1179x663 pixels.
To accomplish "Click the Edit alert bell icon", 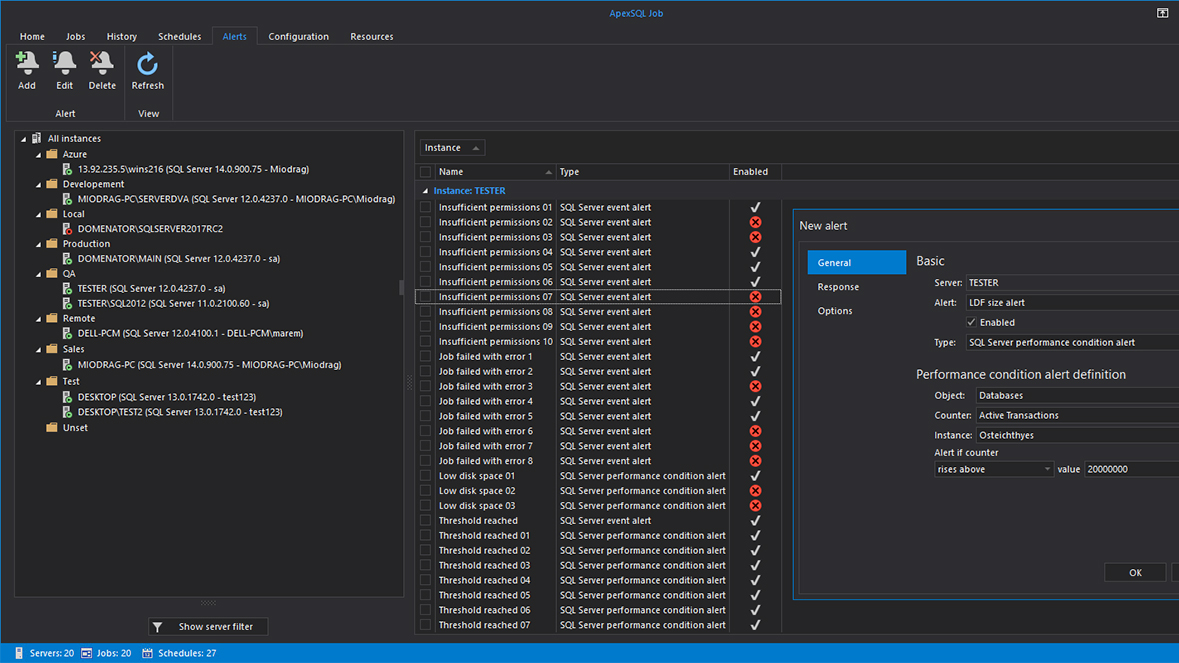I will pos(64,64).
